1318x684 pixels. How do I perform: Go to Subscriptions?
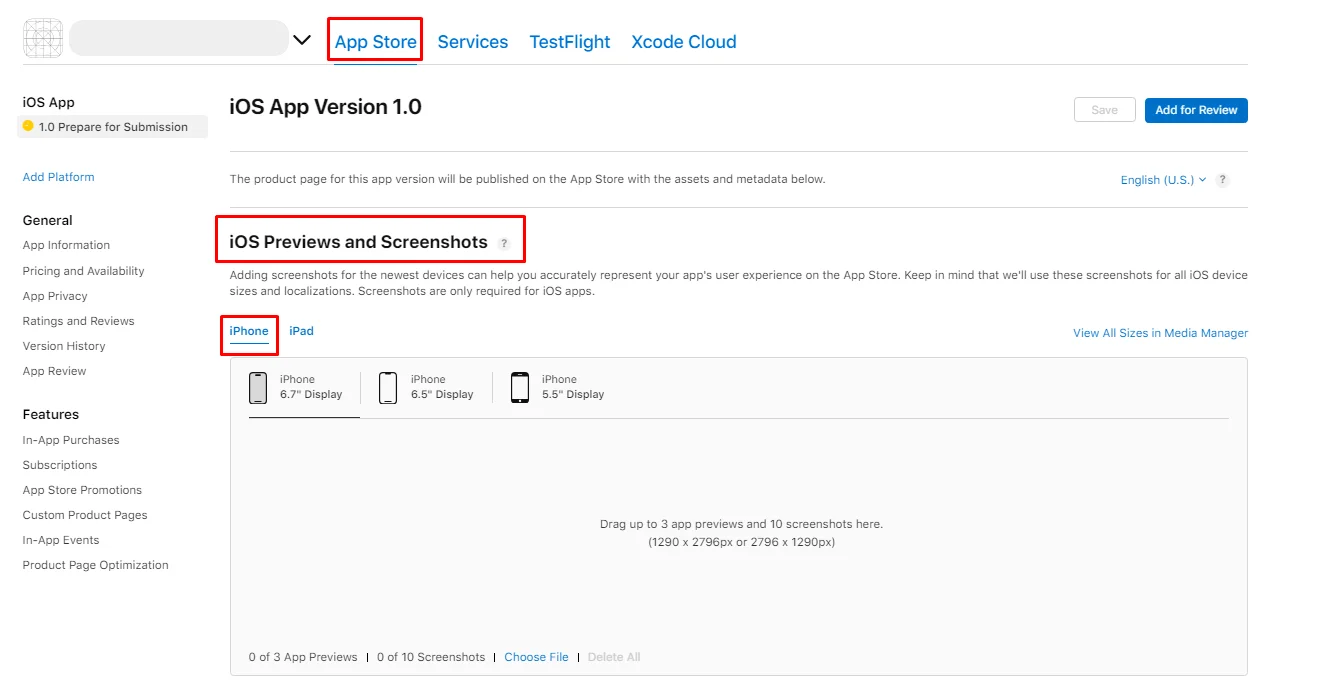tap(60, 465)
